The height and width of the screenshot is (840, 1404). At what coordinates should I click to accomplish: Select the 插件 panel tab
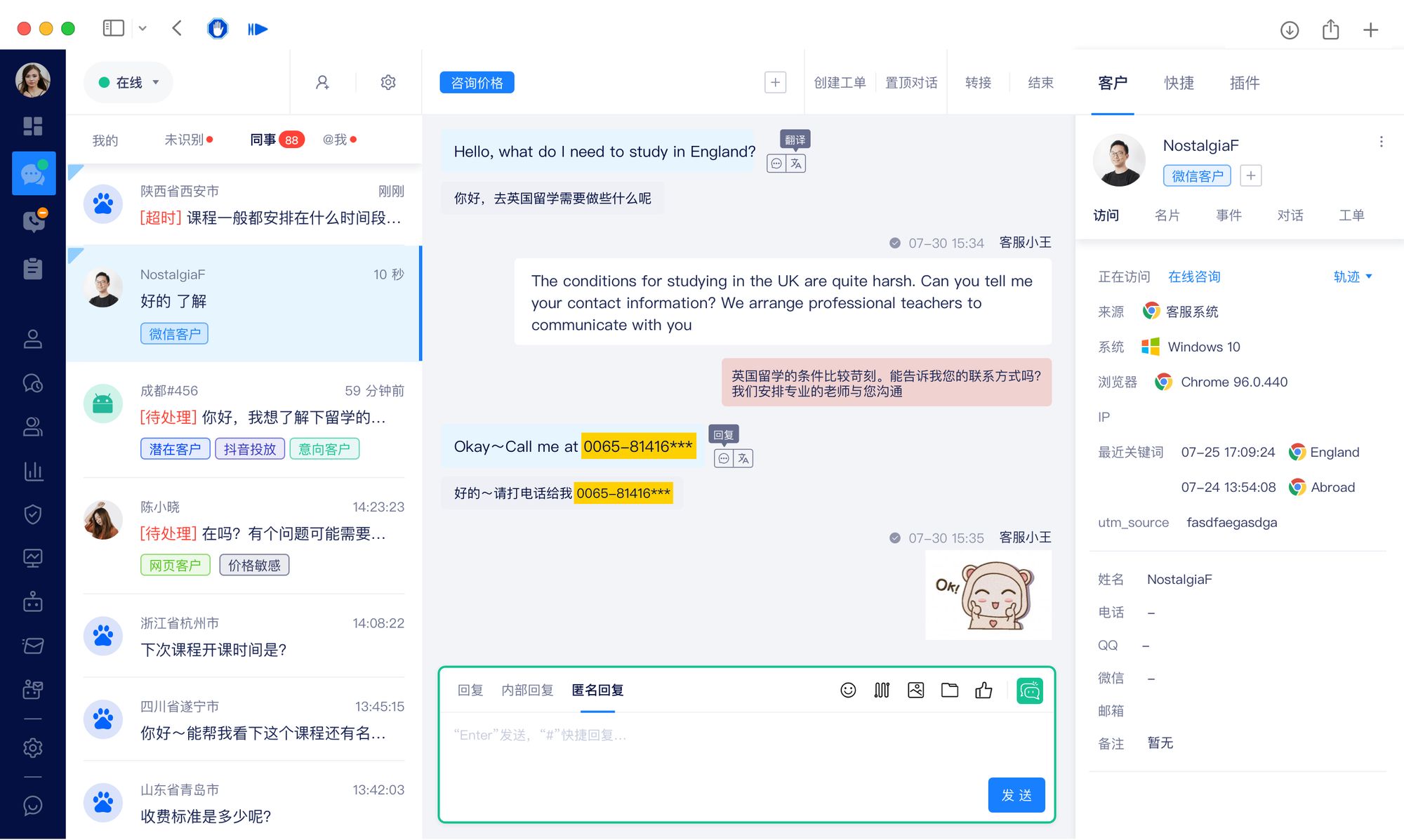[x=1245, y=83]
